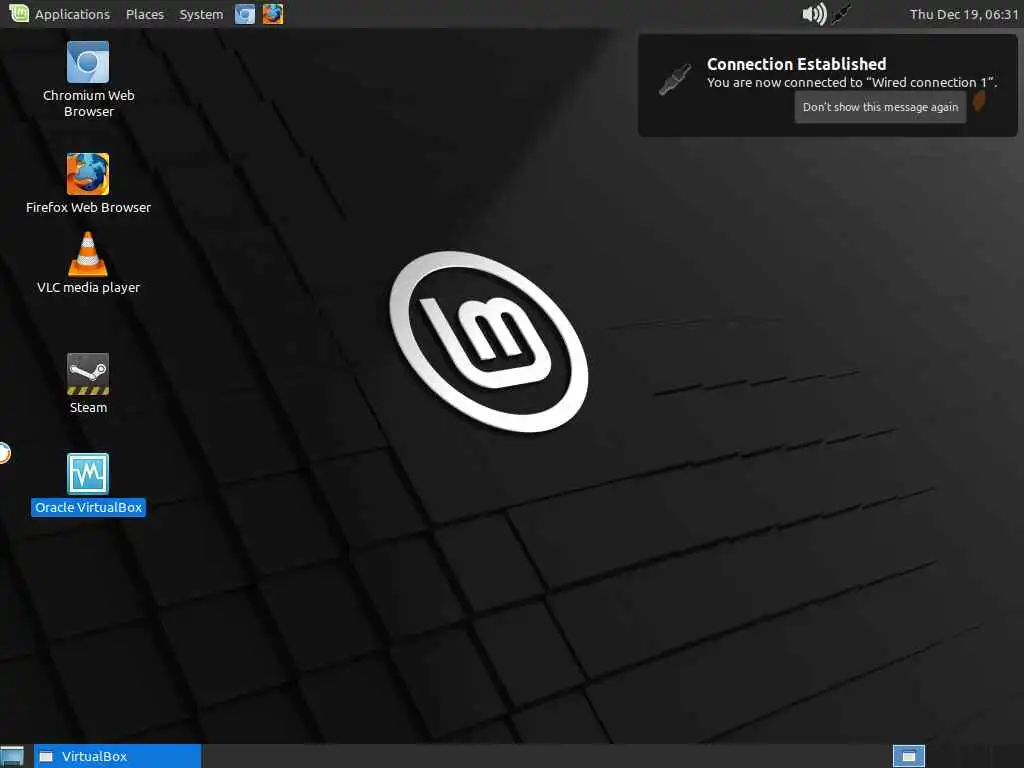Screen dimensions: 1024x768
Task: Click the plug icon in the notification
Action: coord(675,80)
